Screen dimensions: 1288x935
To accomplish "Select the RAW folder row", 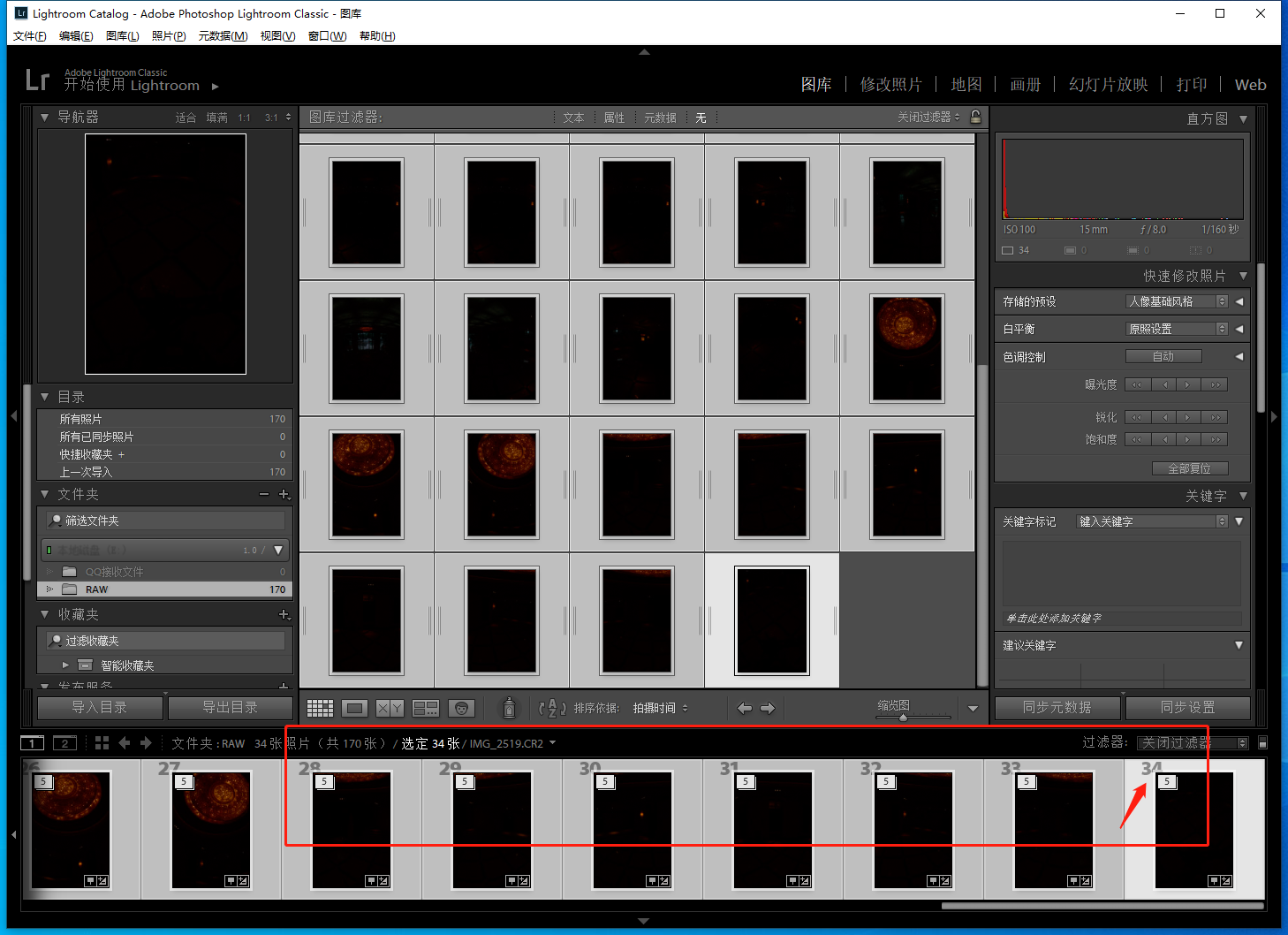I will pos(165,589).
